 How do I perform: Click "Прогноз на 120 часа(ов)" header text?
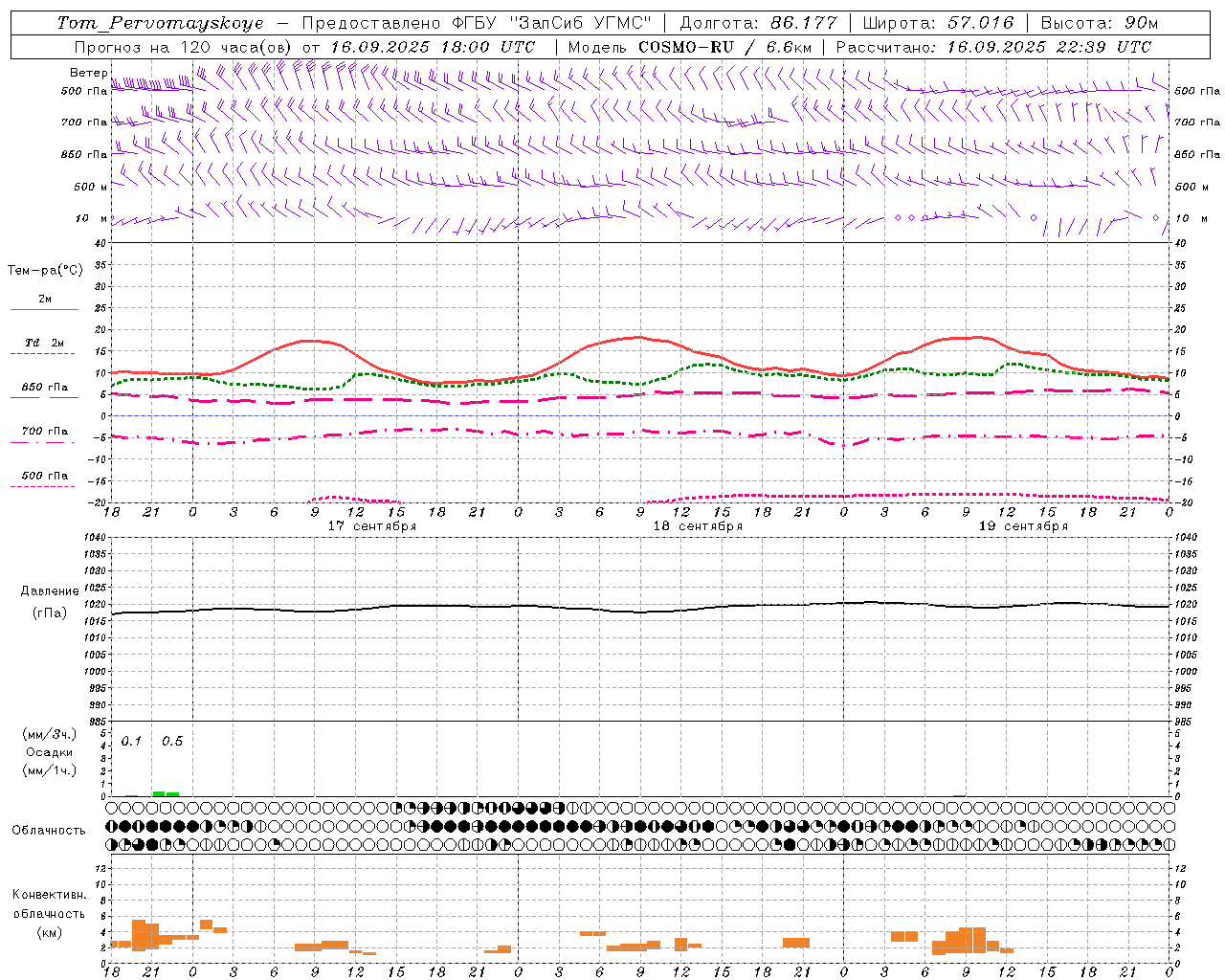point(185,47)
